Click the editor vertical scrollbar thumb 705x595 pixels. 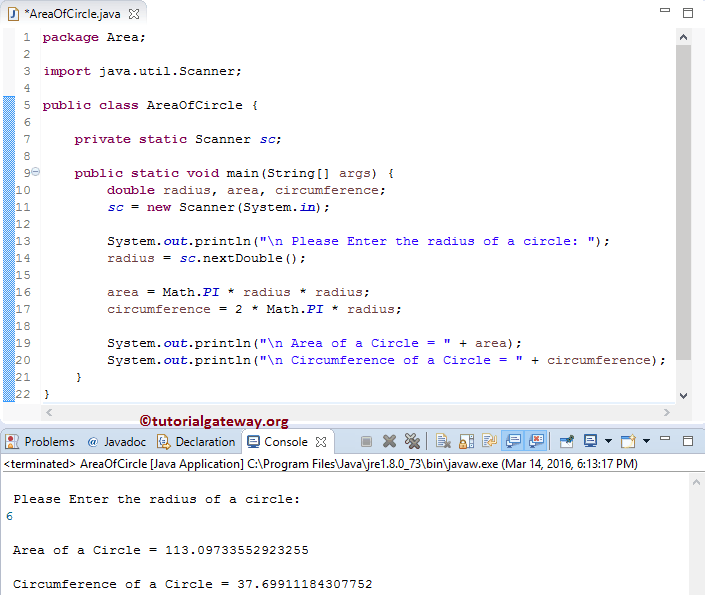(x=683, y=202)
